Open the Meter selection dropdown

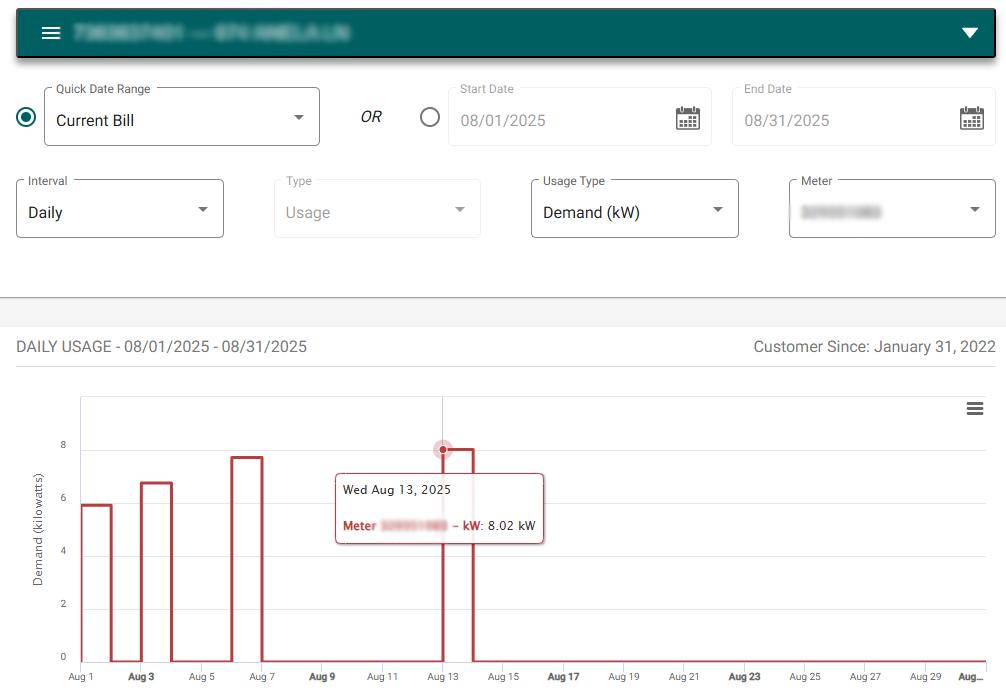click(x=892, y=209)
